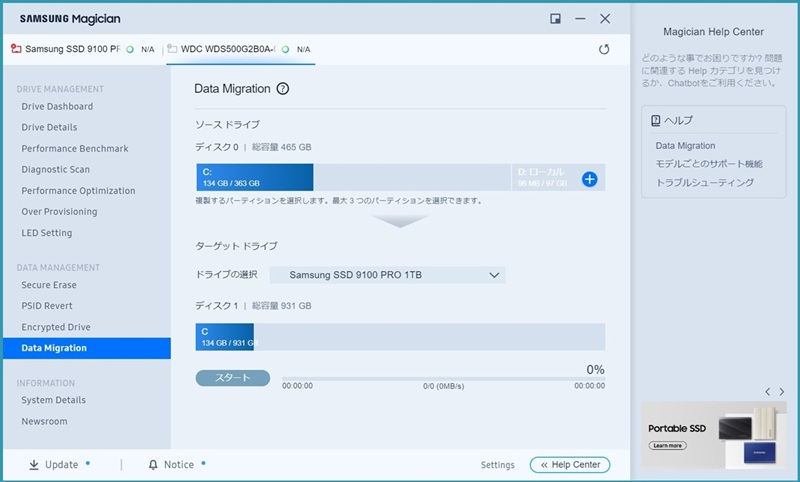Click Notice label in footer
Screen dimensions: 800x482
[x=179, y=465]
